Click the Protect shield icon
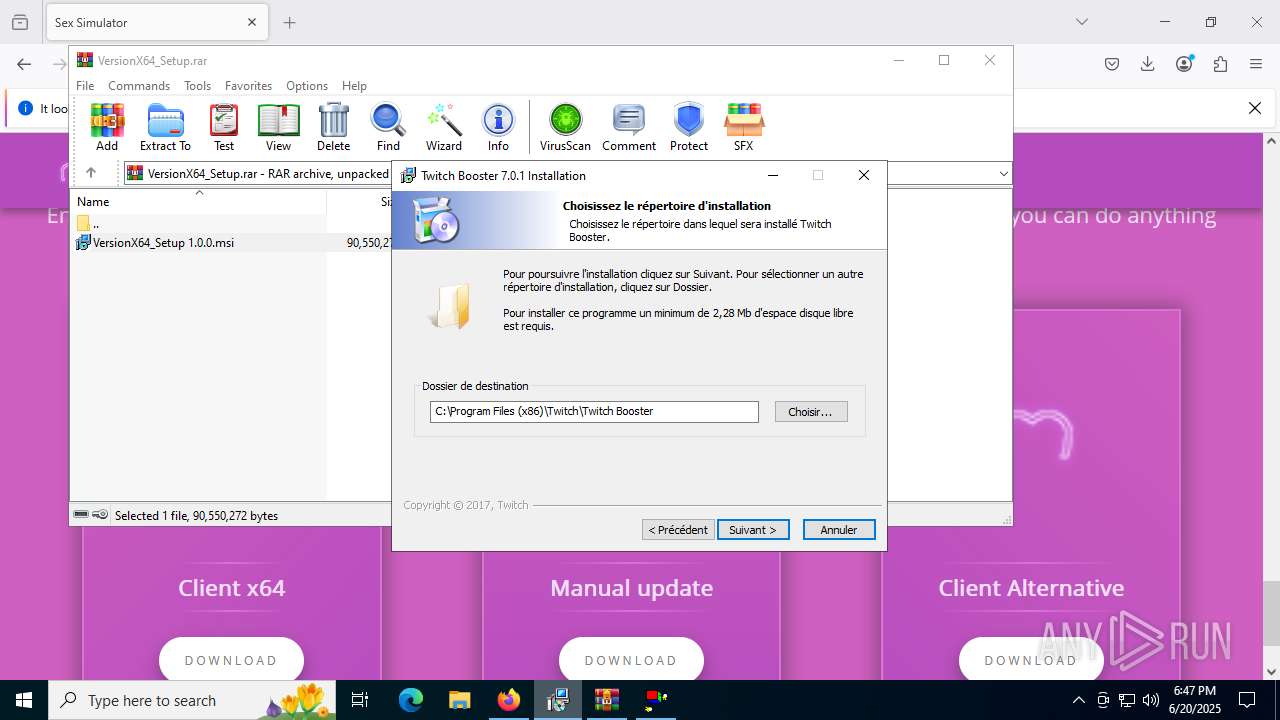The image size is (1280, 720). click(689, 127)
